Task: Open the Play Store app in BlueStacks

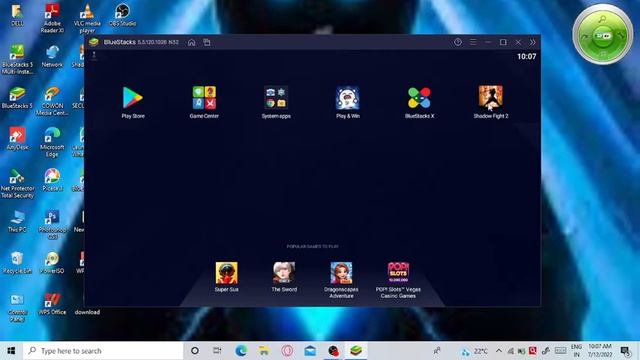Action: click(133, 98)
